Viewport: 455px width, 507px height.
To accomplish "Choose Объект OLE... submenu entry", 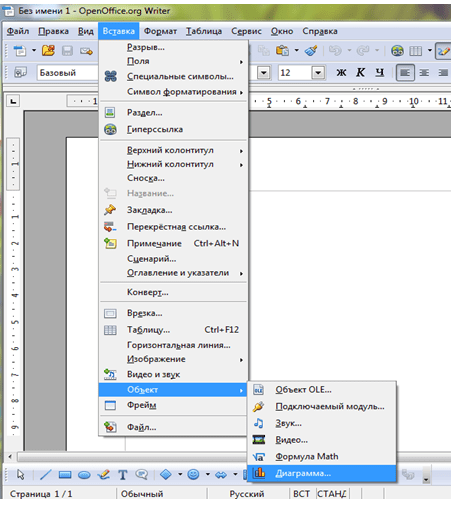I will pyautogui.click(x=322, y=390).
